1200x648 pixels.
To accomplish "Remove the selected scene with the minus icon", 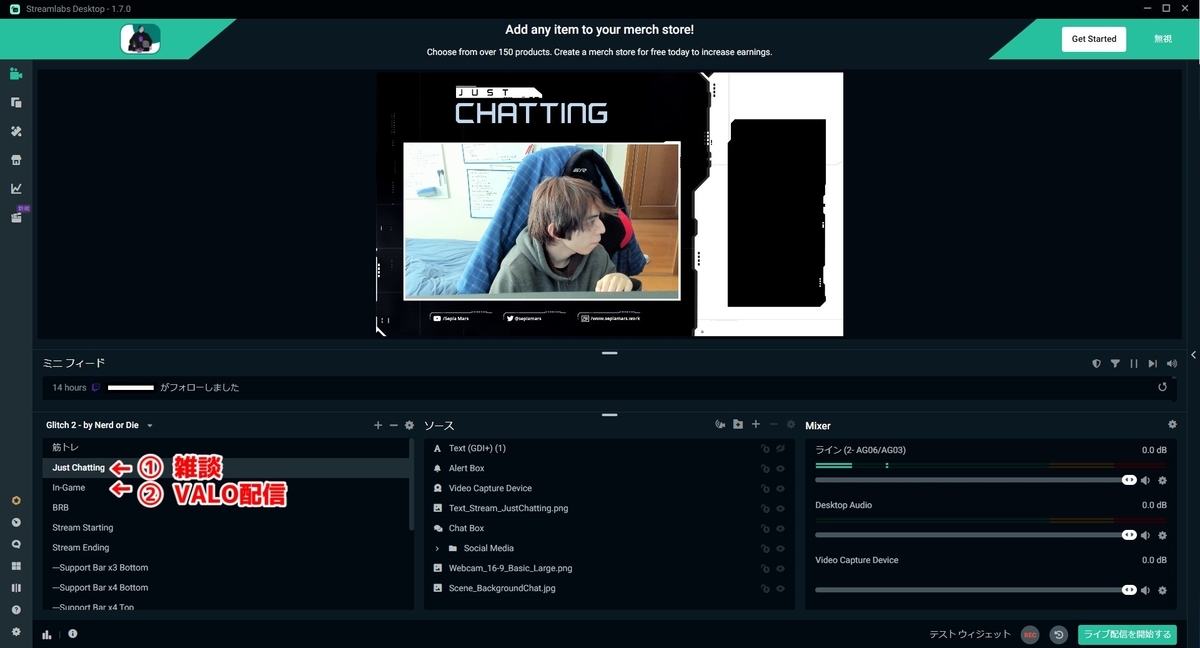I will click(x=393, y=425).
